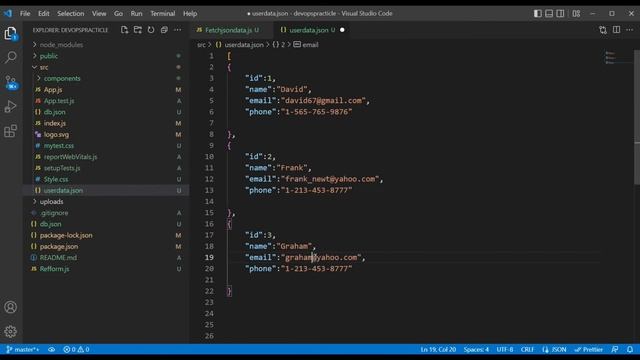Change UTF-8 encoding setting

pyautogui.click(x=505, y=349)
